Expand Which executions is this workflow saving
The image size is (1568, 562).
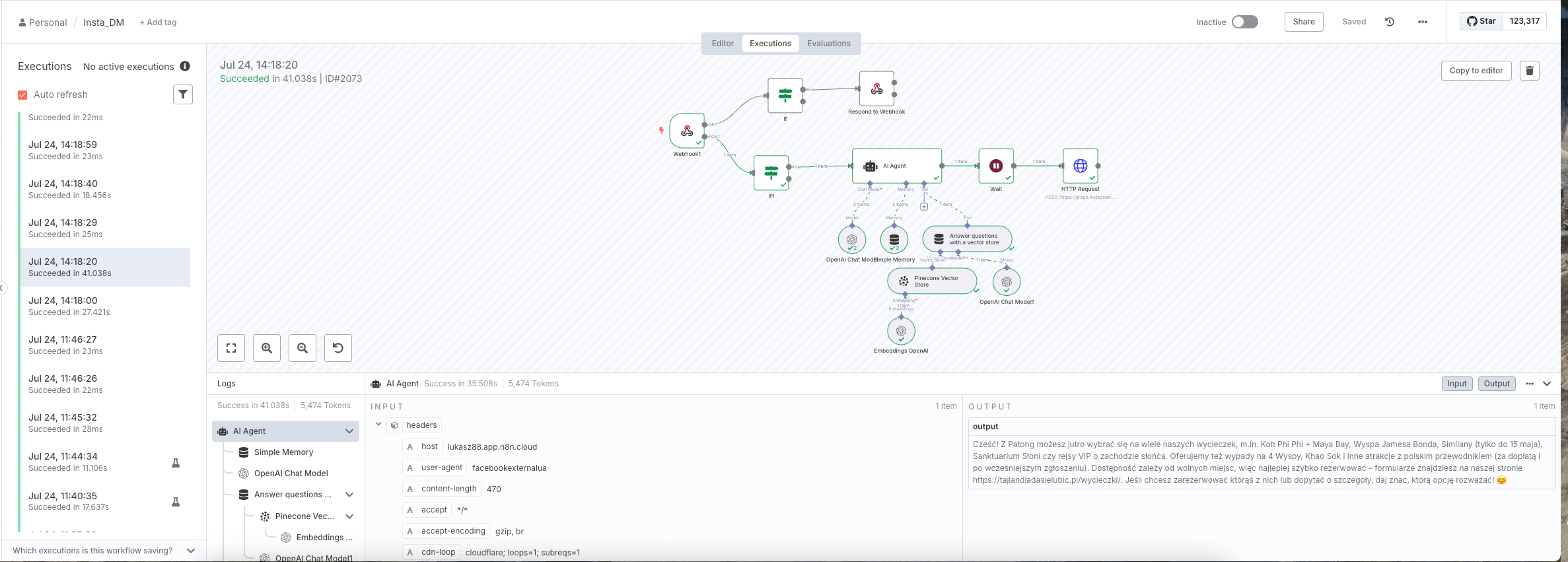[x=104, y=551]
